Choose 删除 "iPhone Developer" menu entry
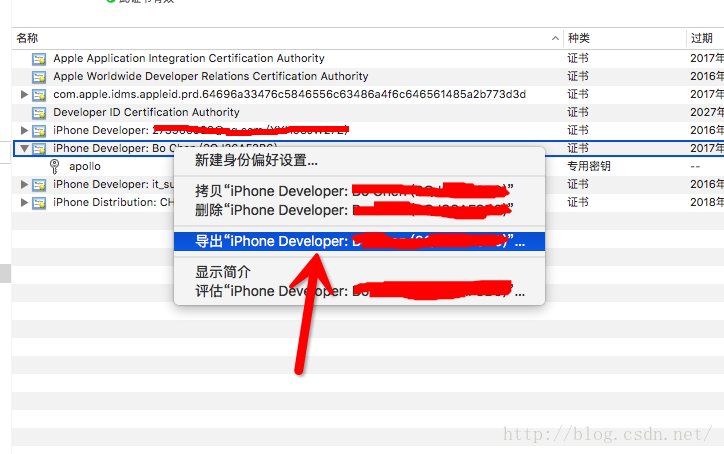 coord(359,210)
